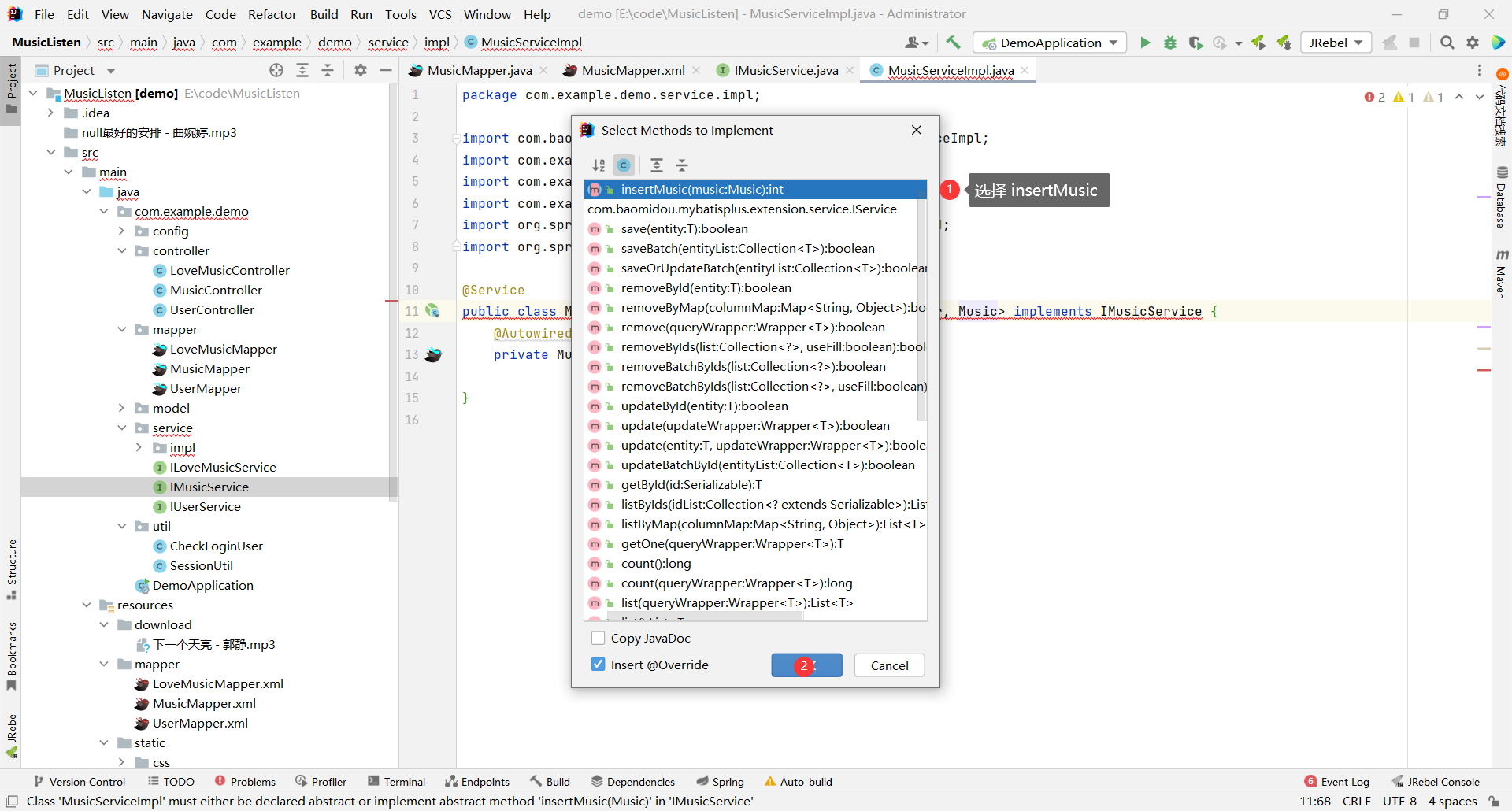
Task: Toggle the show classes button in the dialog
Action: tap(624, 165)
